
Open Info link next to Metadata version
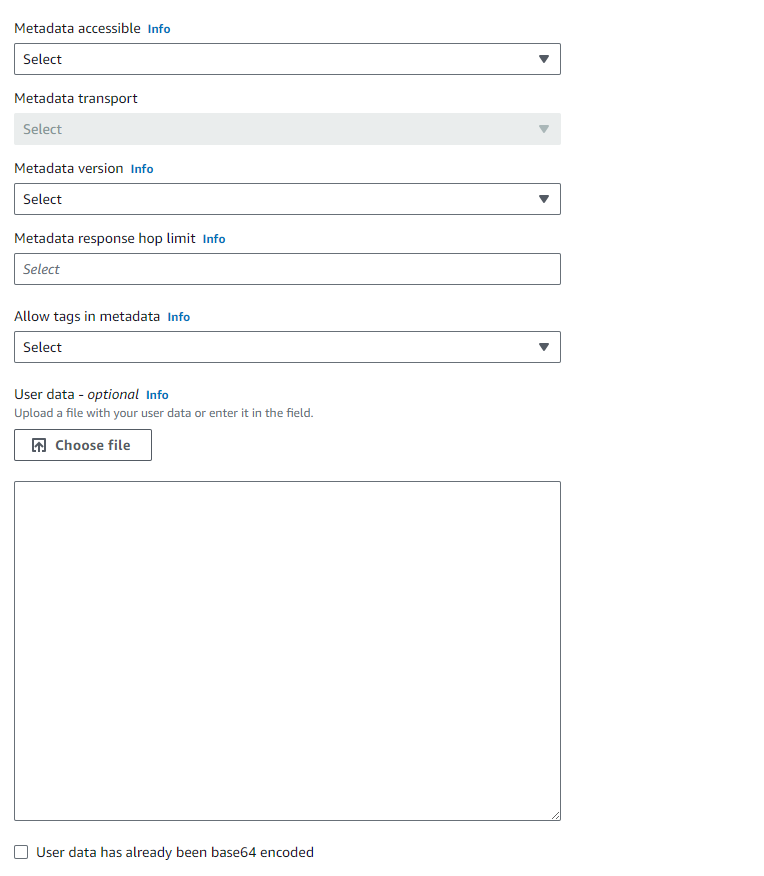142,169
